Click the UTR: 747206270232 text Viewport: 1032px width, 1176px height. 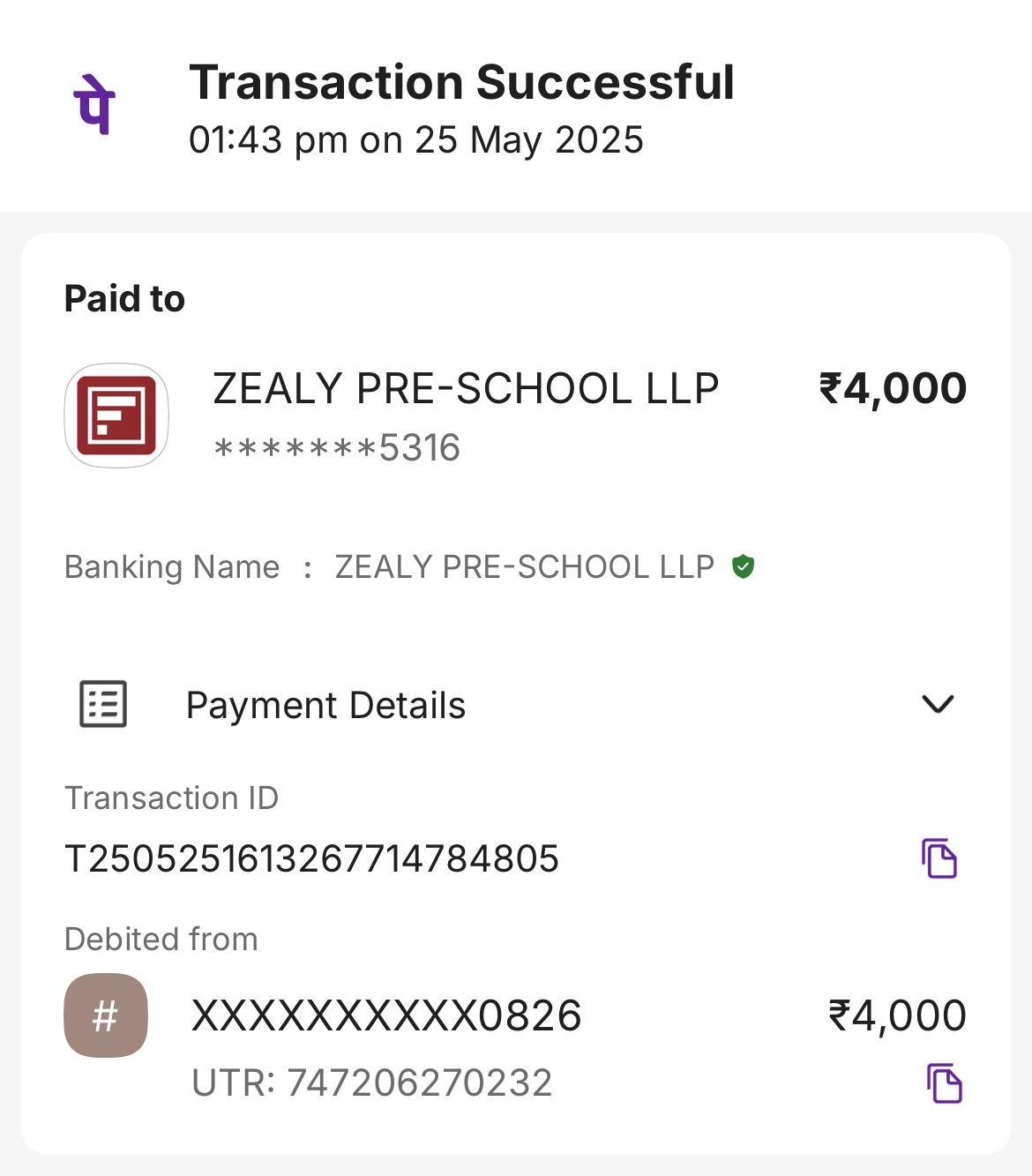[371, 1083]
